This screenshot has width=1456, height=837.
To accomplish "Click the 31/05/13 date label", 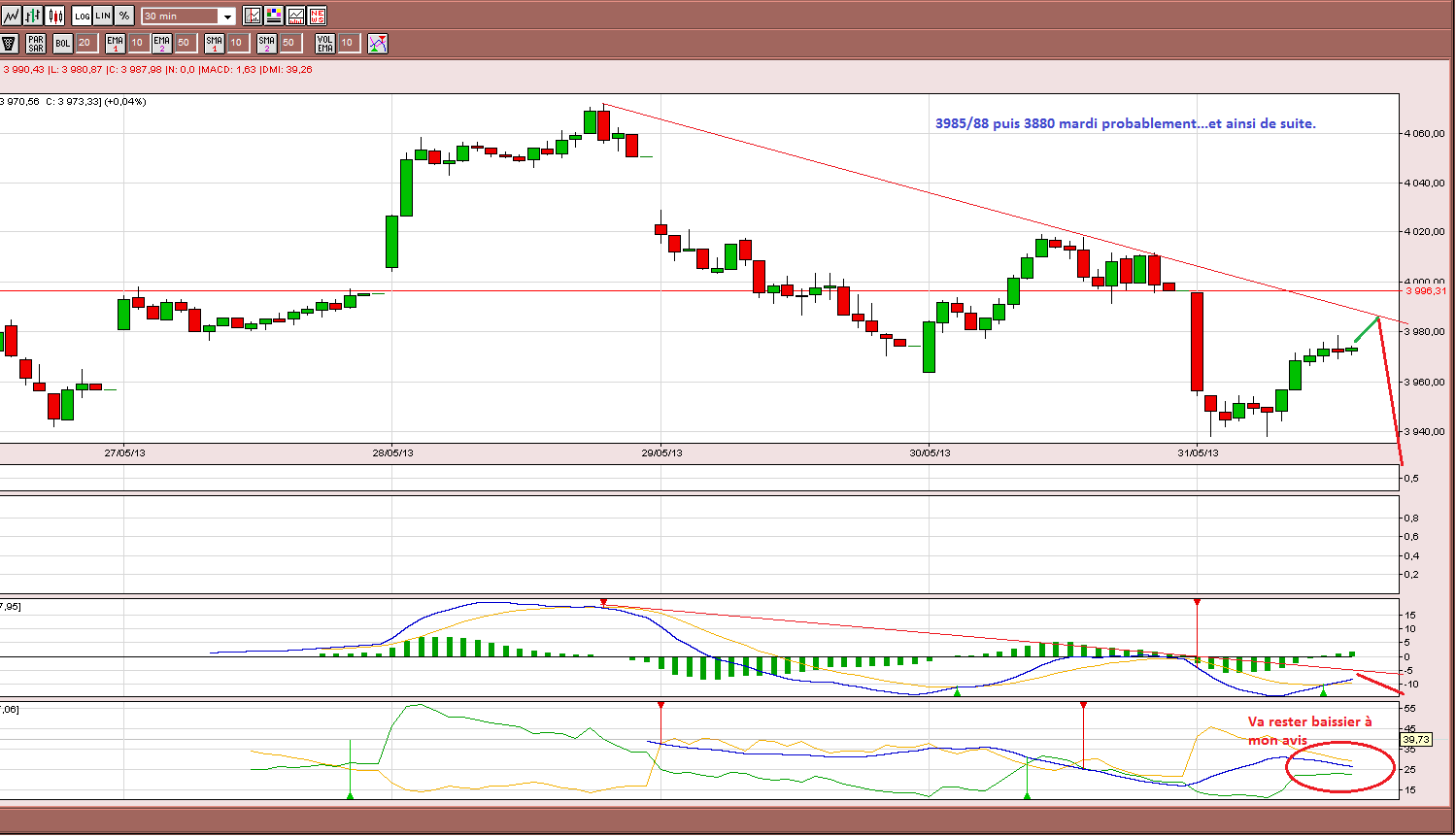I will [x=1198, y=452].
